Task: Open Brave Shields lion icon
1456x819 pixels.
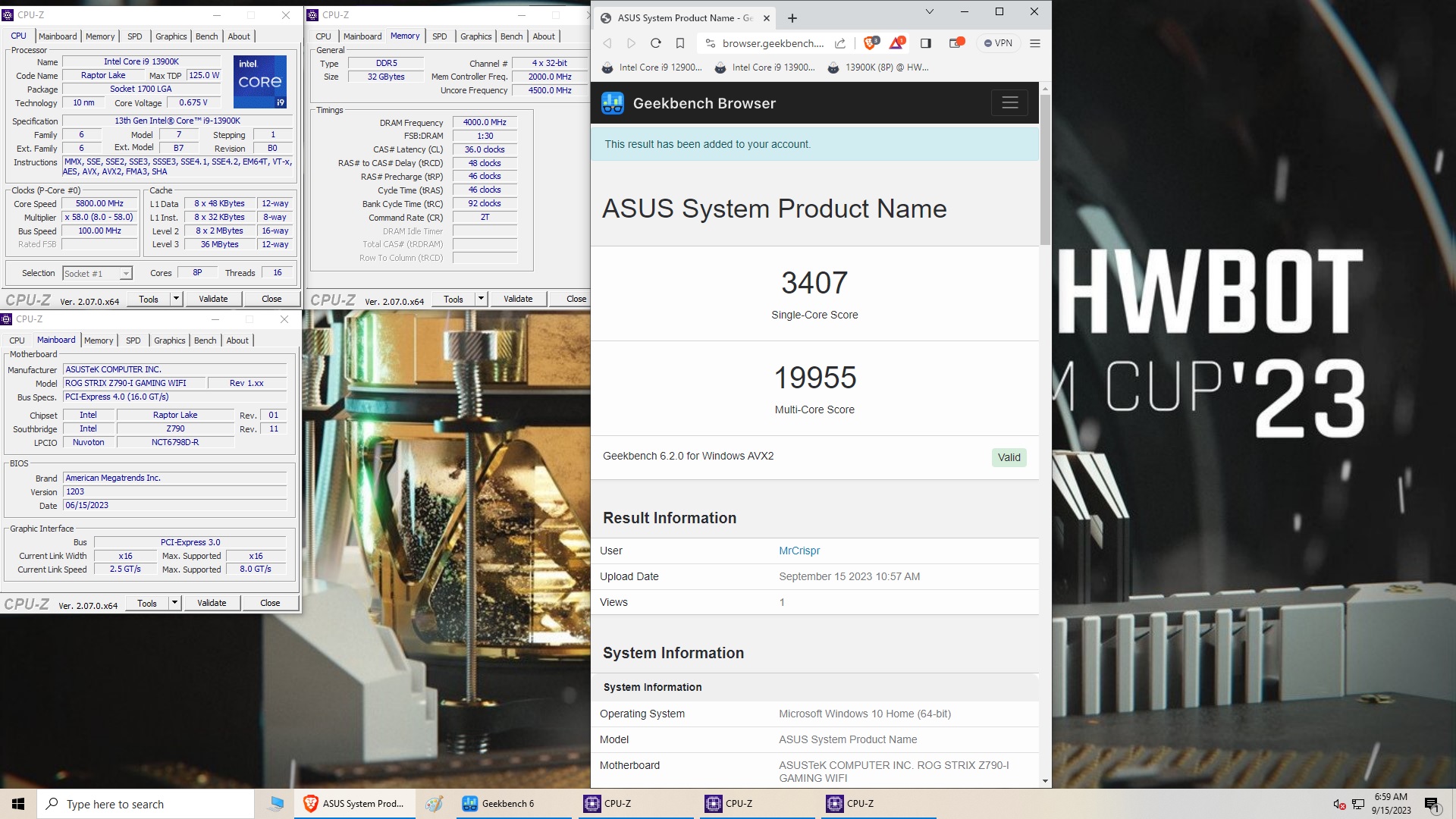Action: coord(871,42)
